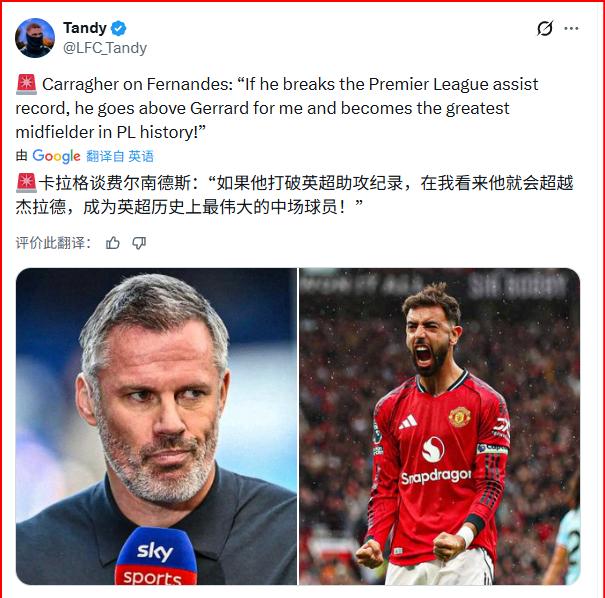Open the Fernandes celebration photo

440,426
